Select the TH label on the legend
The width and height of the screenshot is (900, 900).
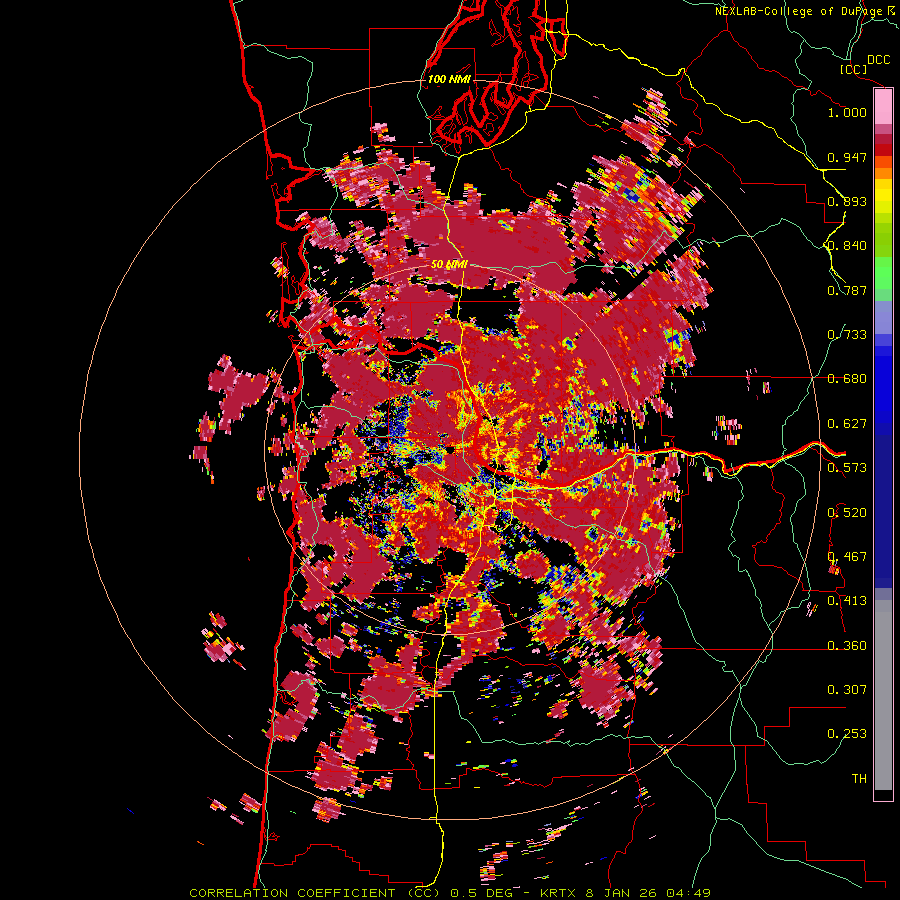click(859, 779)
